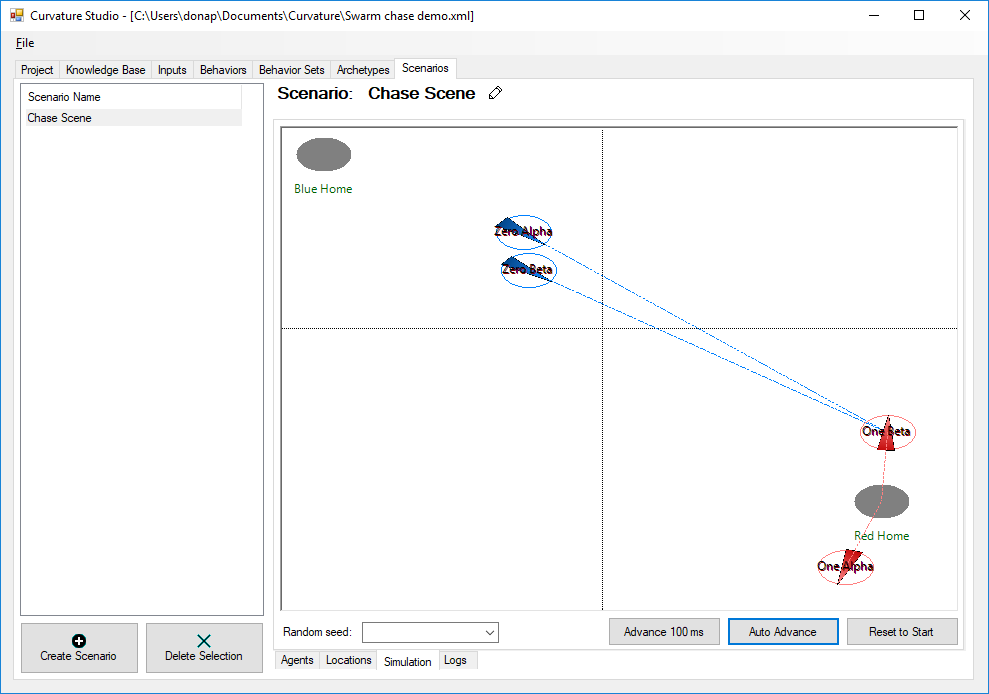Minimize the Curvature Studio window
The height and width of the screenshot is (694, 989).
click(x=874, y=15)
